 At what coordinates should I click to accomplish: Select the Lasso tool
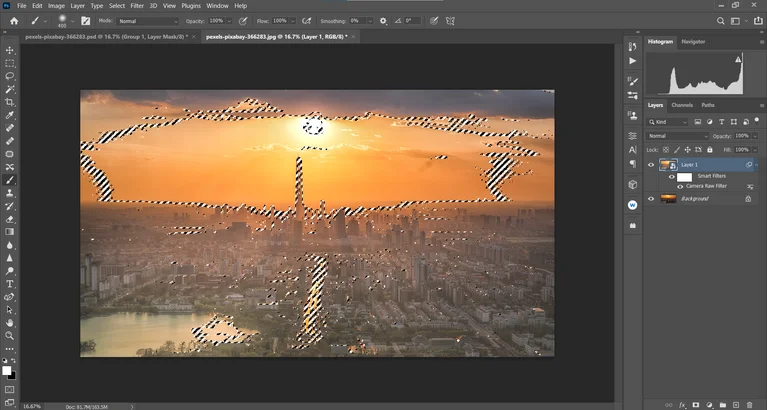click(10, 76)
